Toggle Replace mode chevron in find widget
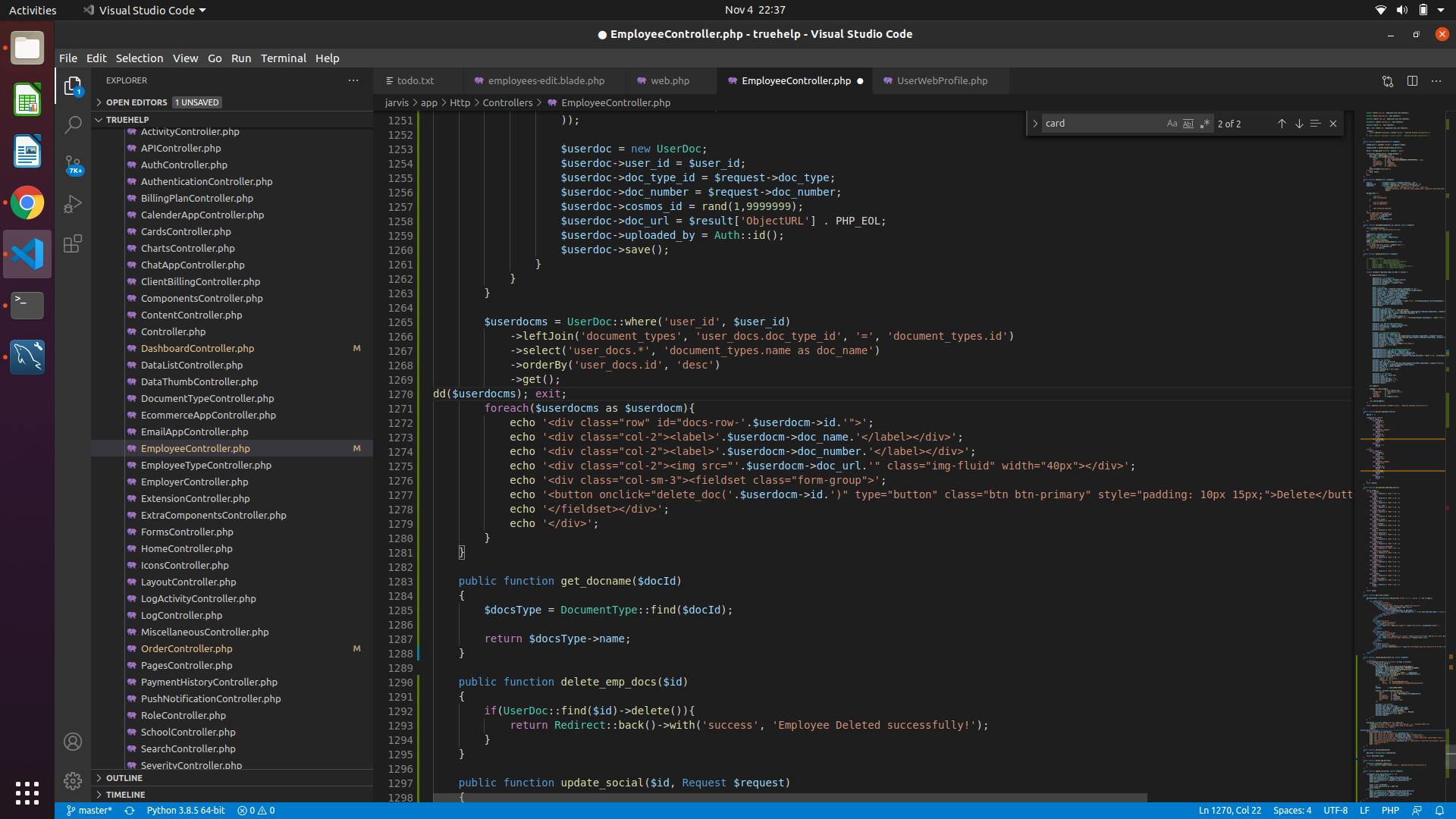This screenshot has width=1456, height=819. 1035,124
